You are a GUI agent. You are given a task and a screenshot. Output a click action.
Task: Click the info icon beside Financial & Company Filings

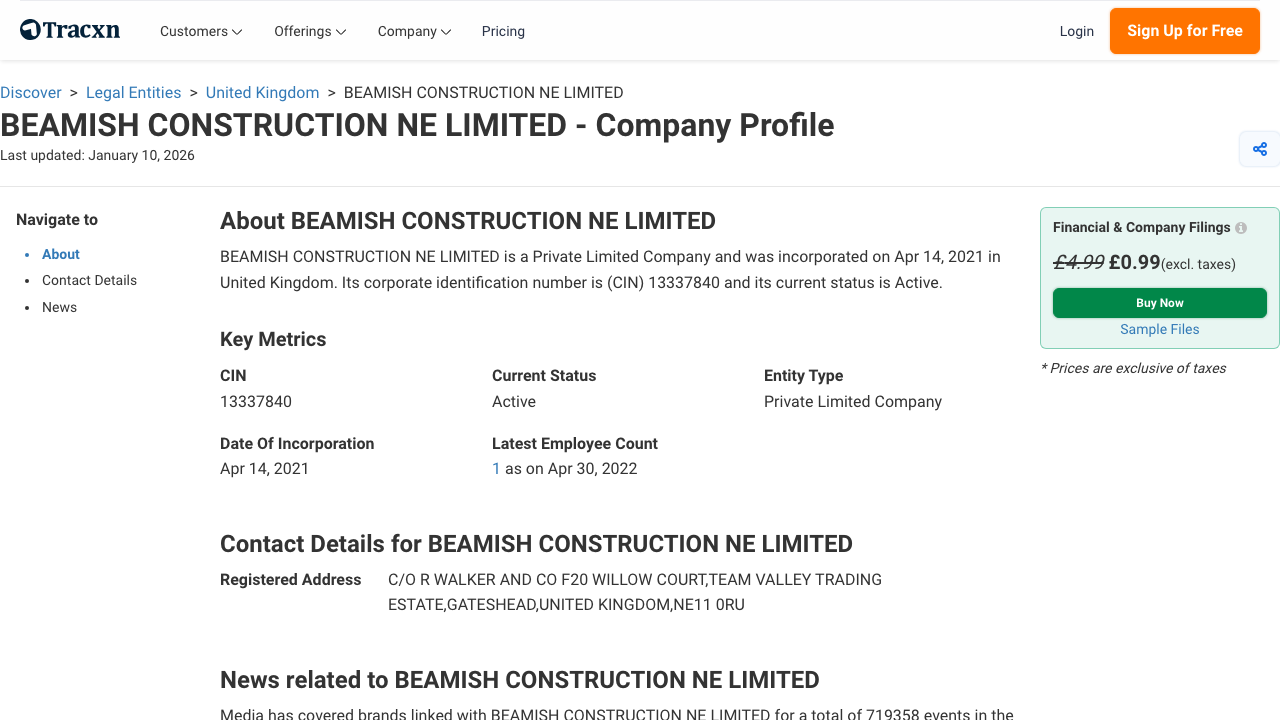click(x=1240, y=227)
